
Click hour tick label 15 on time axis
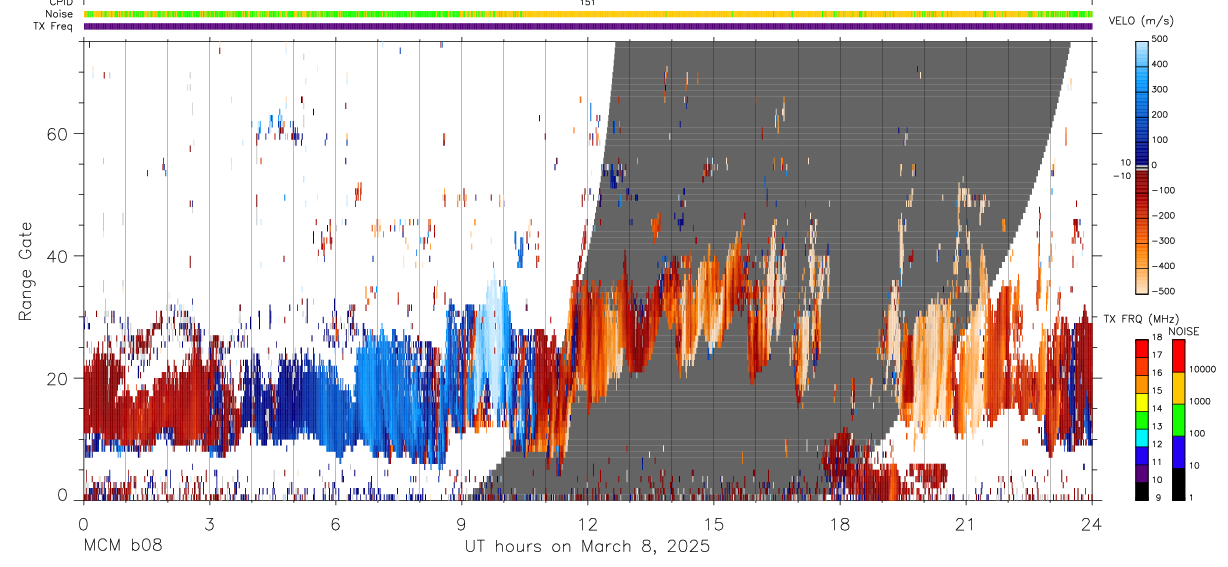713,523
